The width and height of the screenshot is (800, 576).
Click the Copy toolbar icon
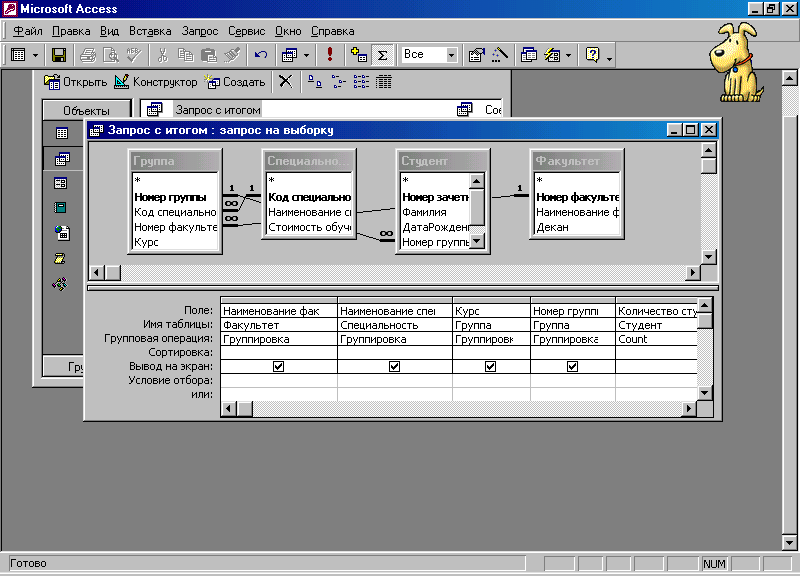[x=186, y=55]
